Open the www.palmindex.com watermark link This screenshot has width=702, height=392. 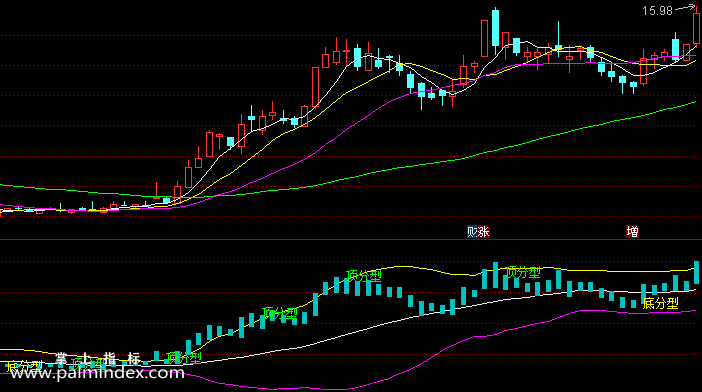(x=97, y=373)
